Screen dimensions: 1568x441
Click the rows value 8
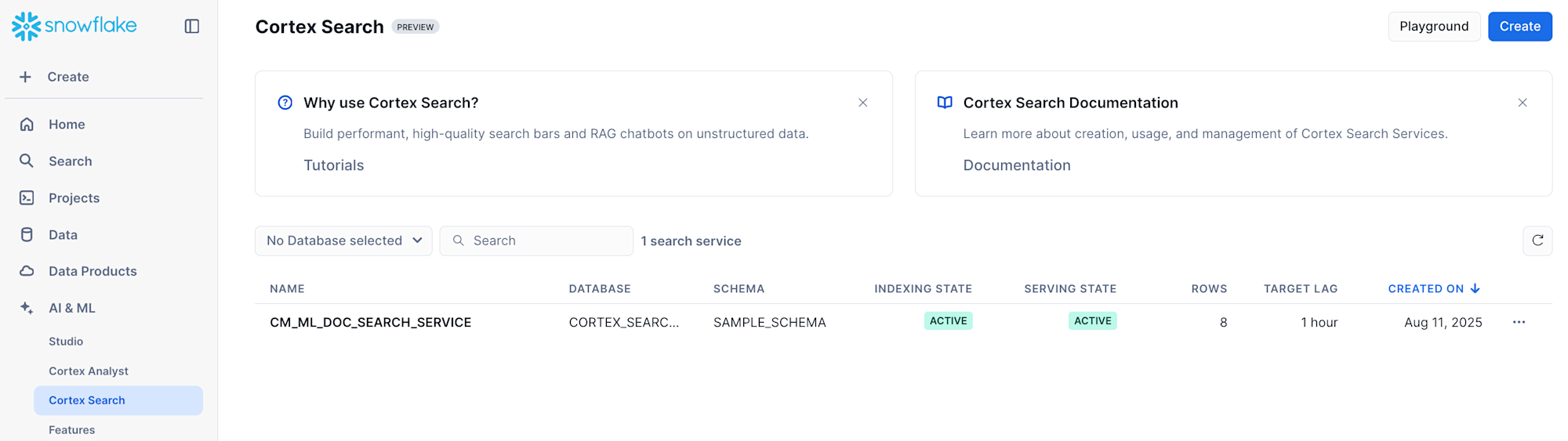point(1223,323)
